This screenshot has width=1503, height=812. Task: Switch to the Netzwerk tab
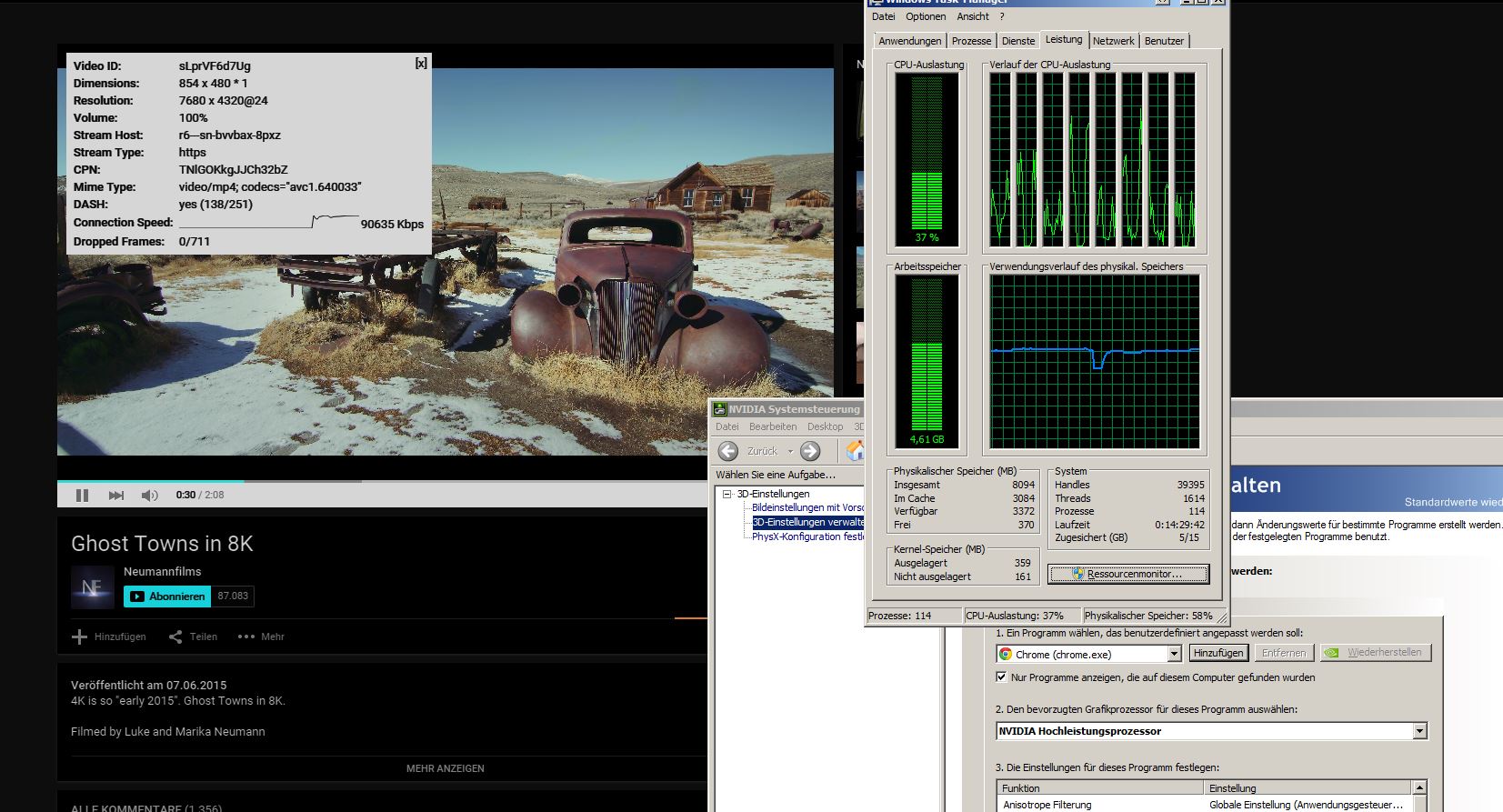pyautogui.click(x=1114, y=41)
